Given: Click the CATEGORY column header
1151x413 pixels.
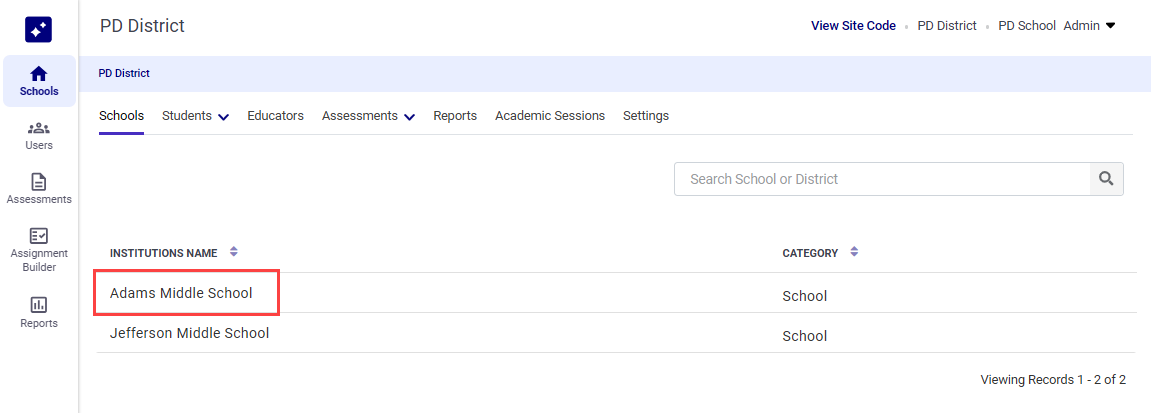Looking at the screenshot, I should [x=810, y=253].
